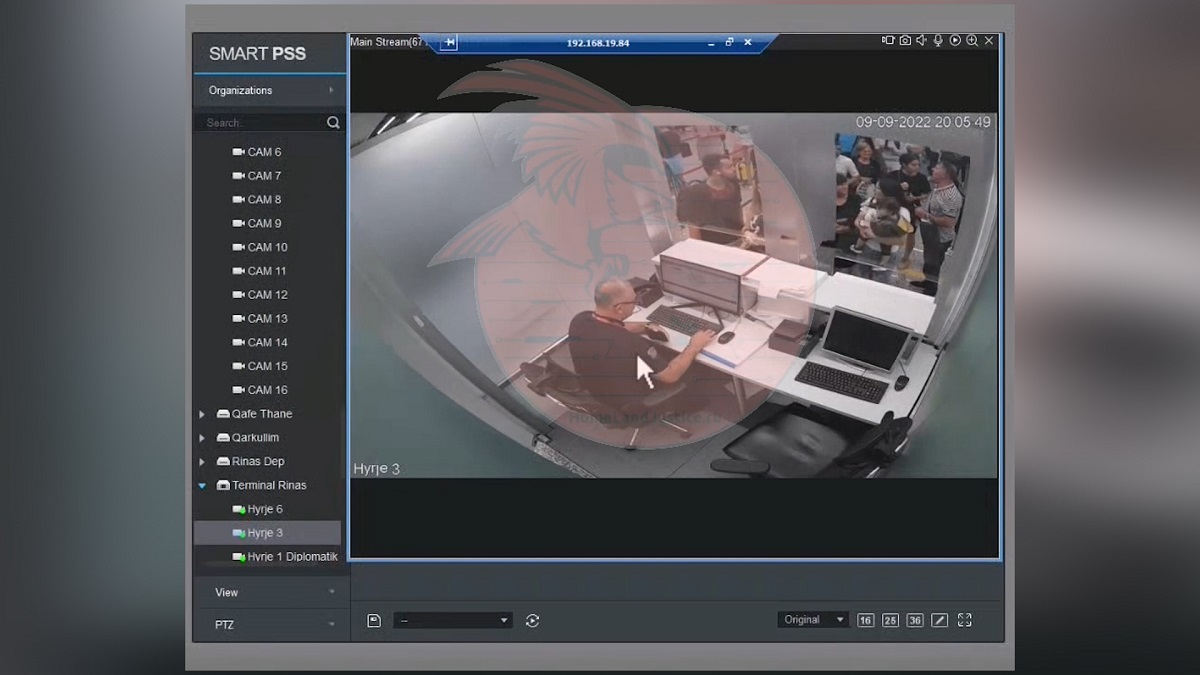
Task: Open the Original aspect ratio dropdown
Action: (x=813, y=620)
